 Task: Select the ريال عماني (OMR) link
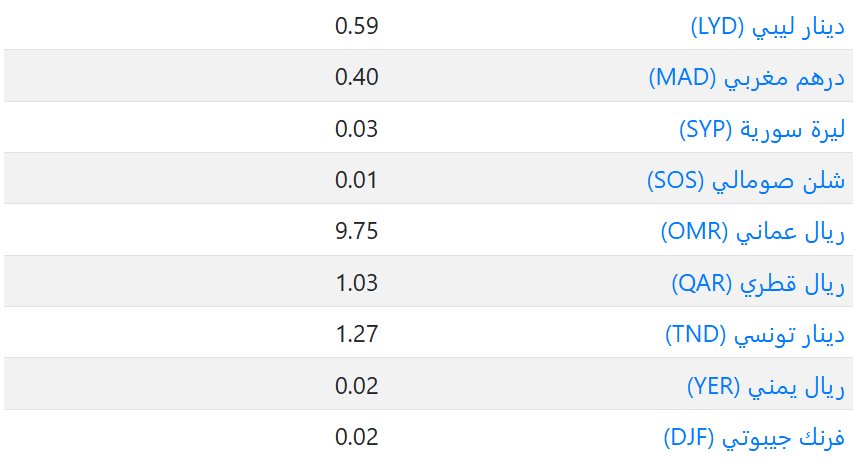[753, 232]
